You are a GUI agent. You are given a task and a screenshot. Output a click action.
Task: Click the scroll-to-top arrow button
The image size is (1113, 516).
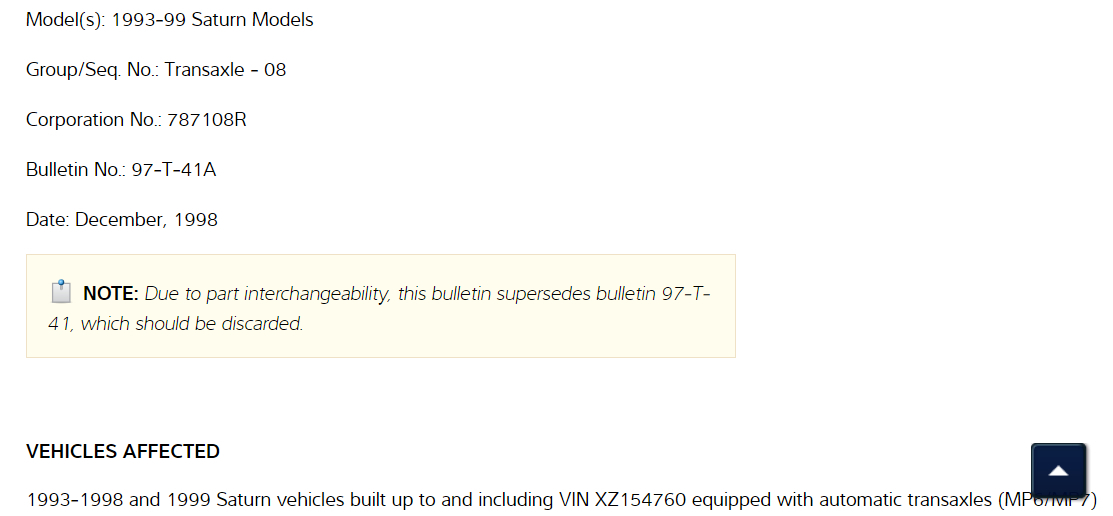click(x=1058, y=471)
